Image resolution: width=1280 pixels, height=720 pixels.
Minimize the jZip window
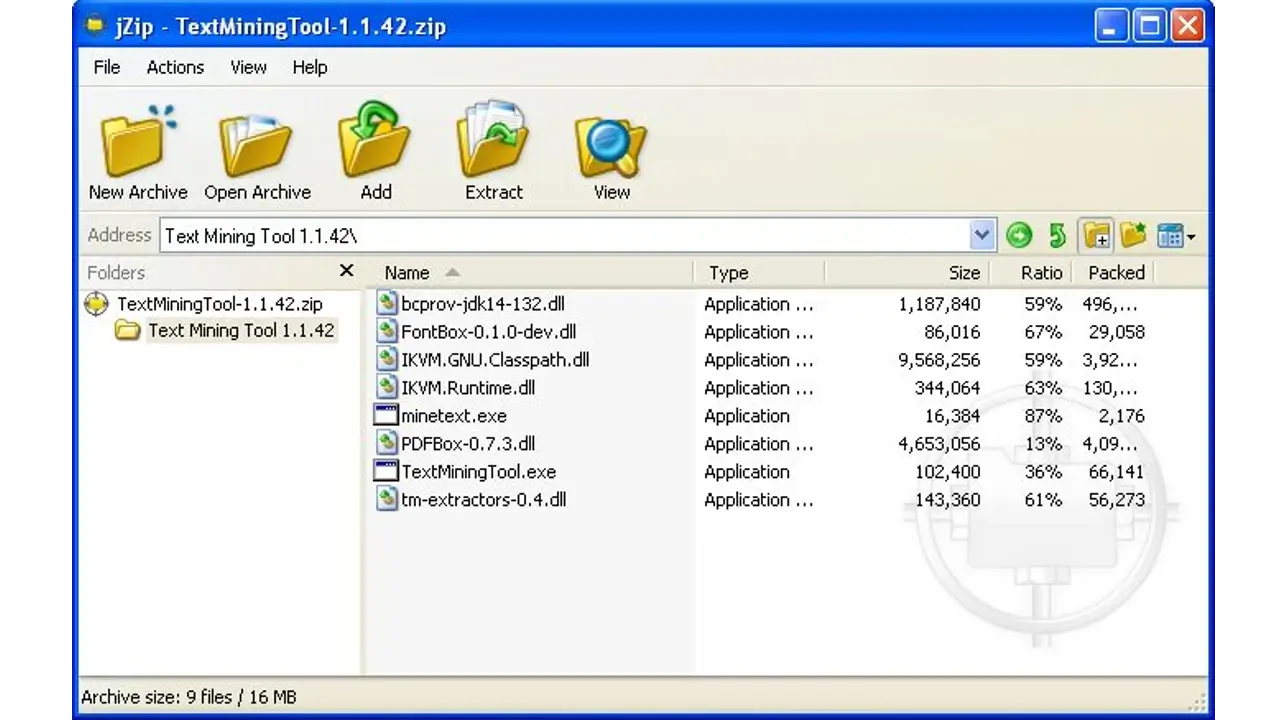[1110, 26]
